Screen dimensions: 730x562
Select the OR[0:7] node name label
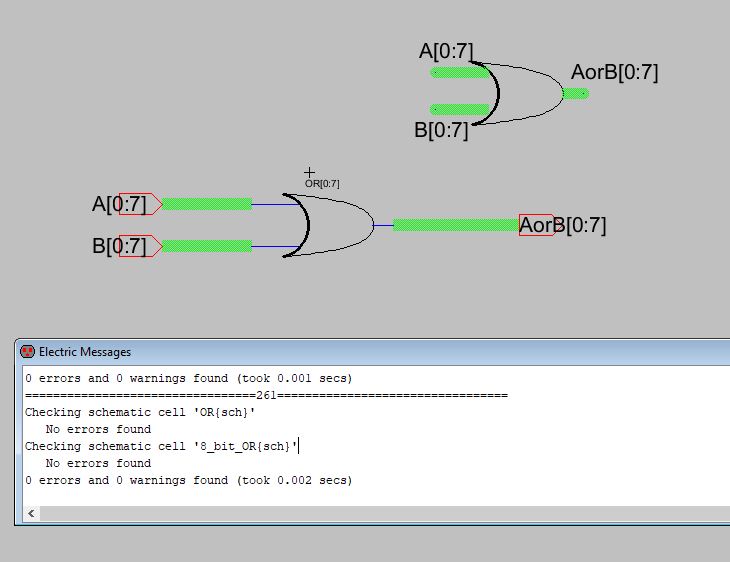pyautogui.click(x=322, y=184)
